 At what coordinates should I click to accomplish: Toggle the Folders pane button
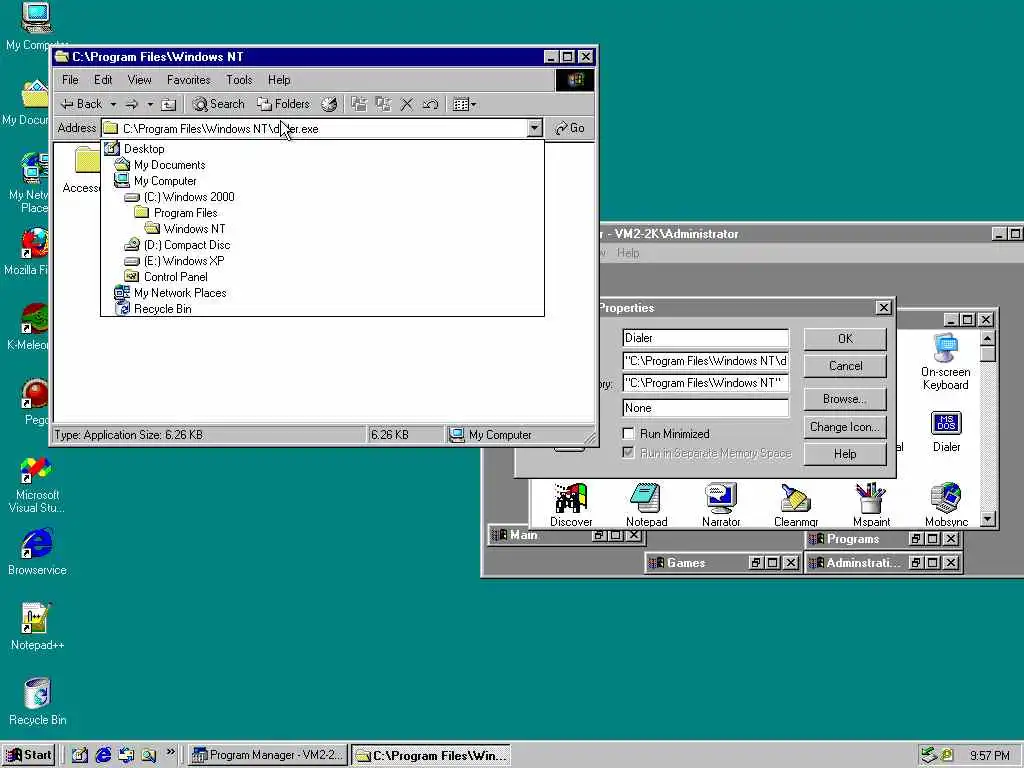[x=283, y=104]
